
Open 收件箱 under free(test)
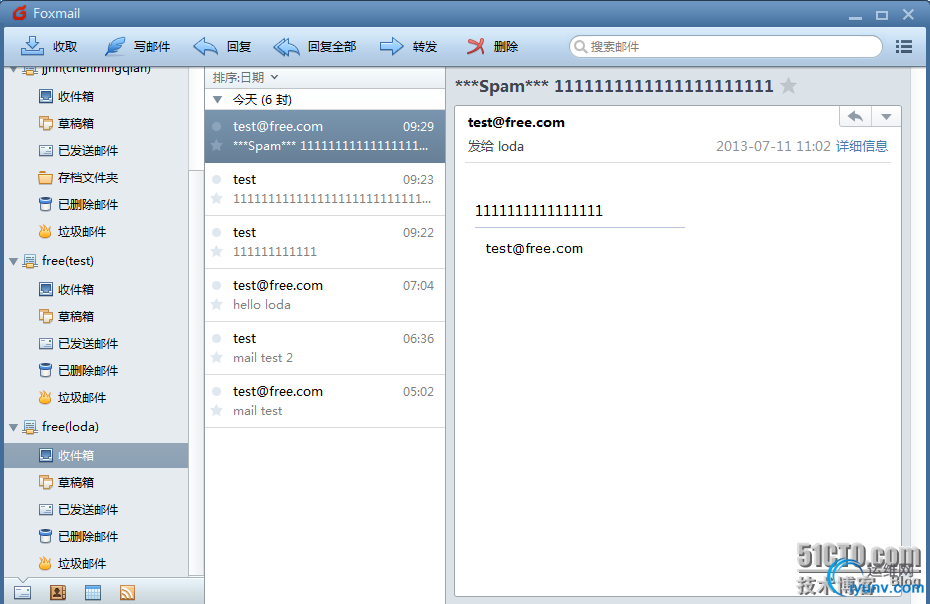point(66,290)
